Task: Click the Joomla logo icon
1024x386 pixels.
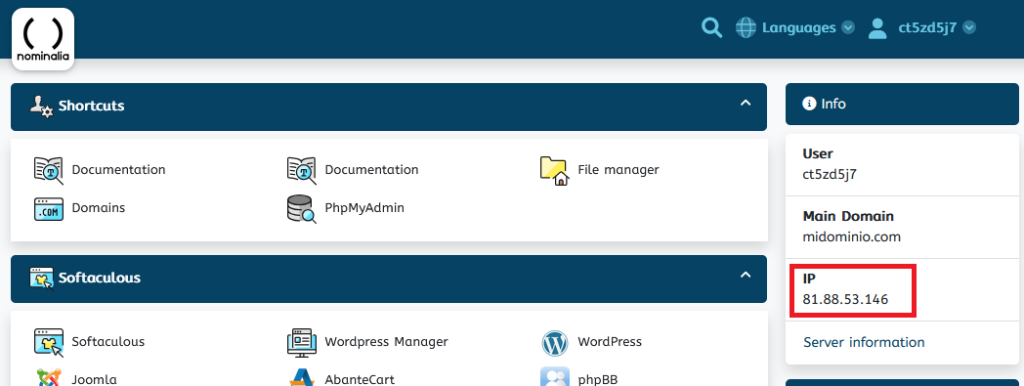Action: point(48,378)
